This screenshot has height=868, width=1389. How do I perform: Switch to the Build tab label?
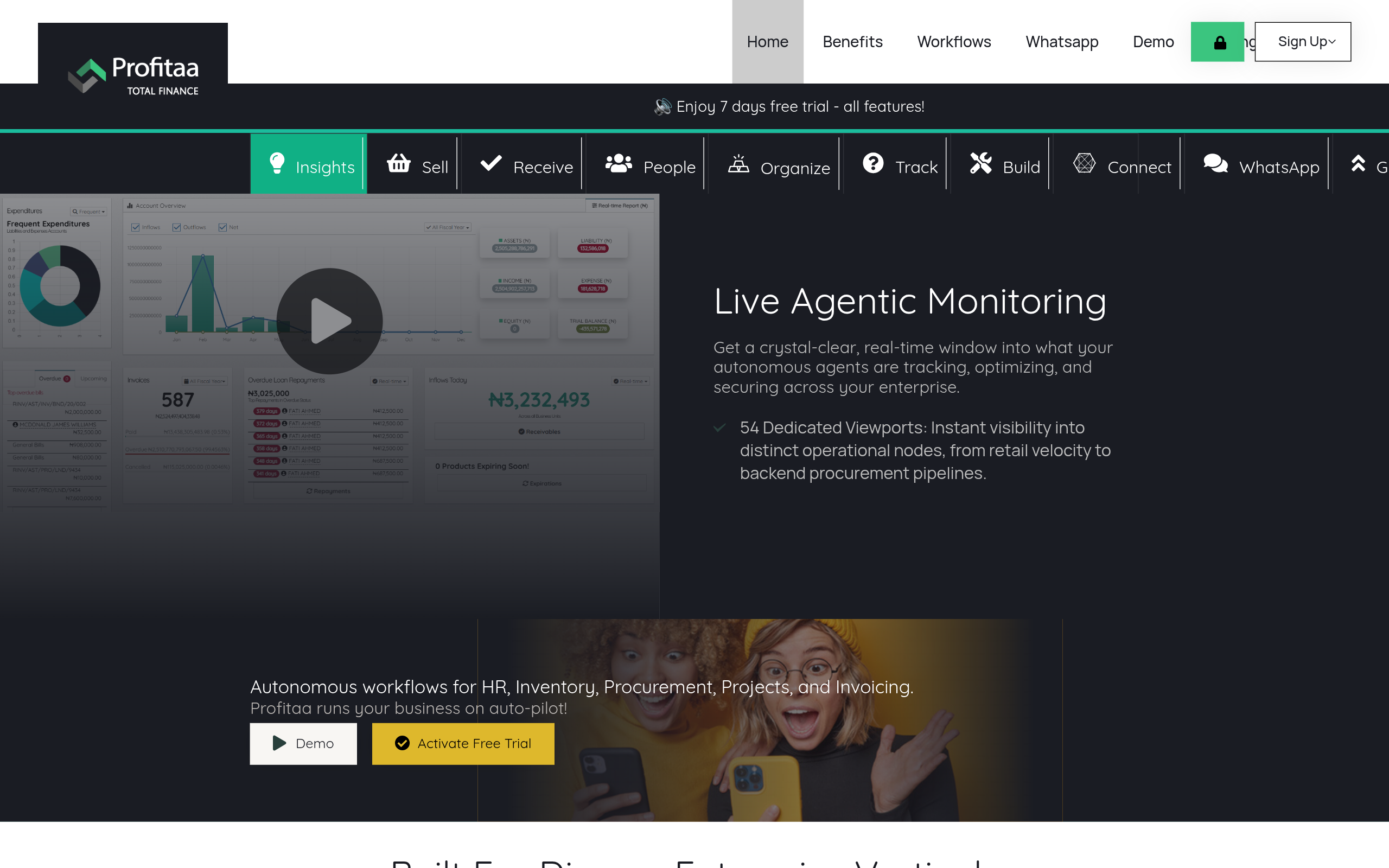[x=1021, y=167]
